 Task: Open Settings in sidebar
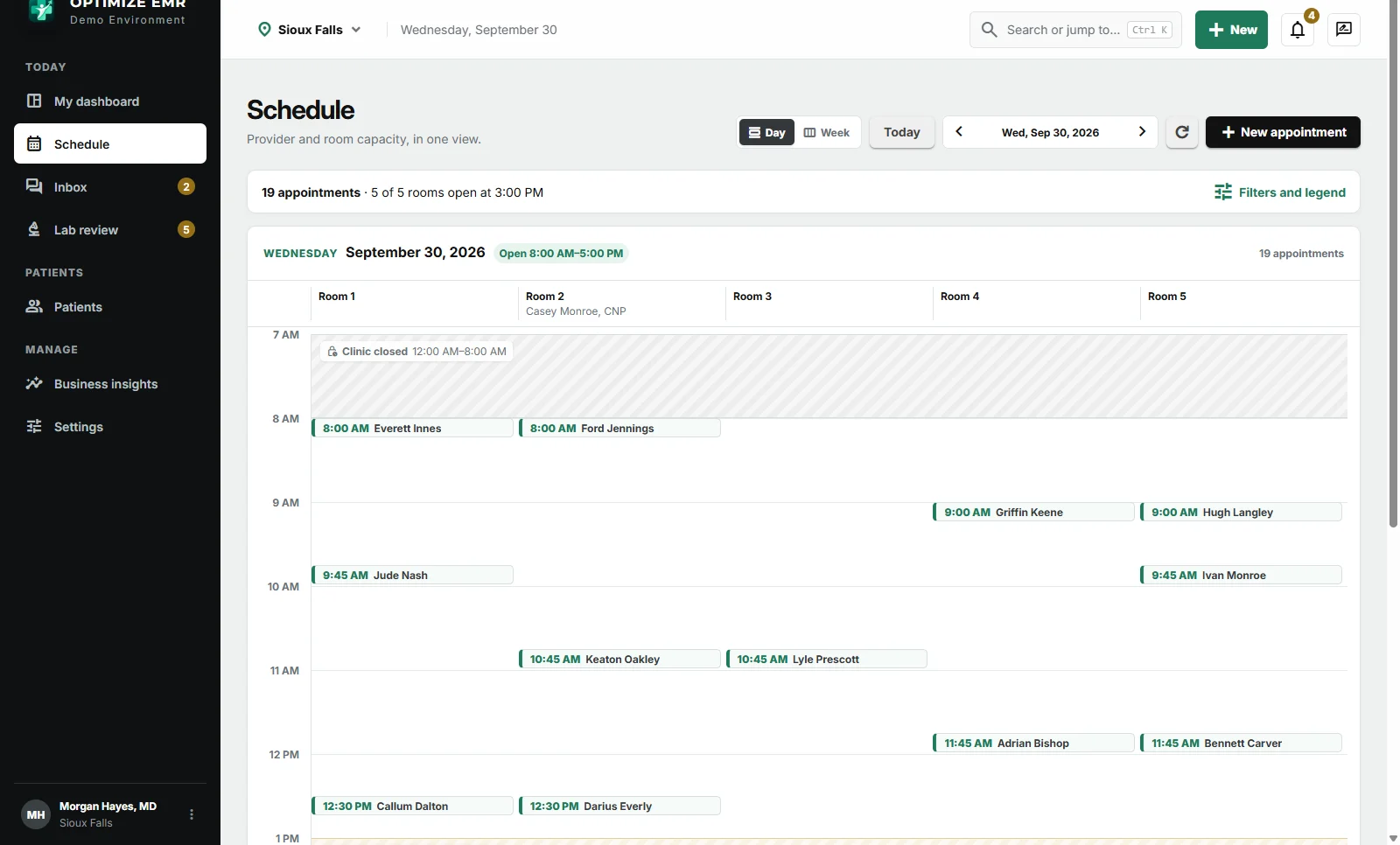coord(110,426)
